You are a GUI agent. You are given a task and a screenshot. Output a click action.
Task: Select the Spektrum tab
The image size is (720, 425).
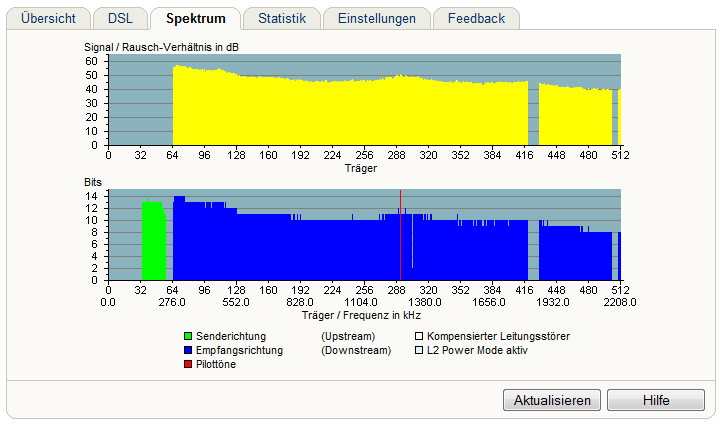point(195,18)
